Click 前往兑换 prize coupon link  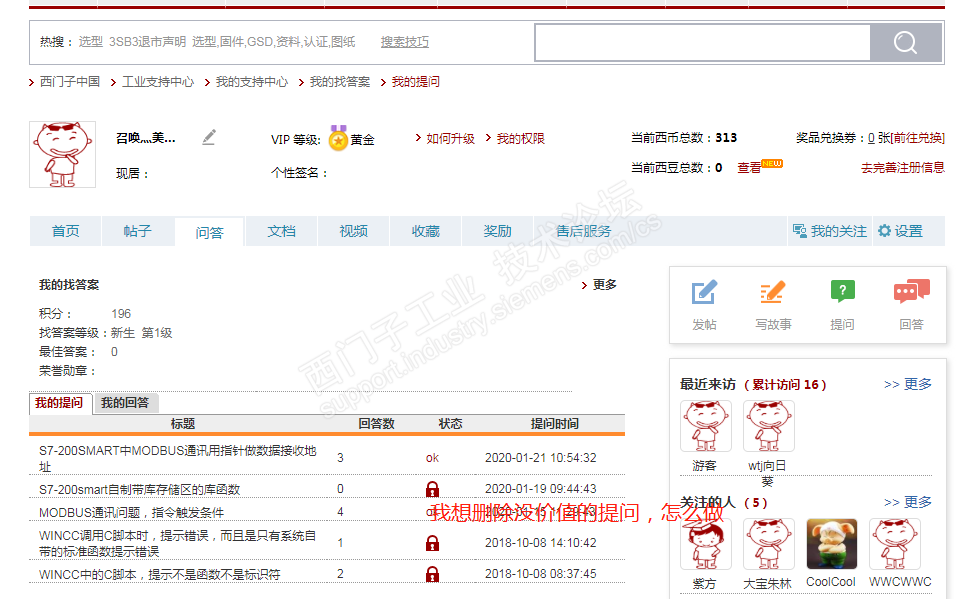coord(918,138)
